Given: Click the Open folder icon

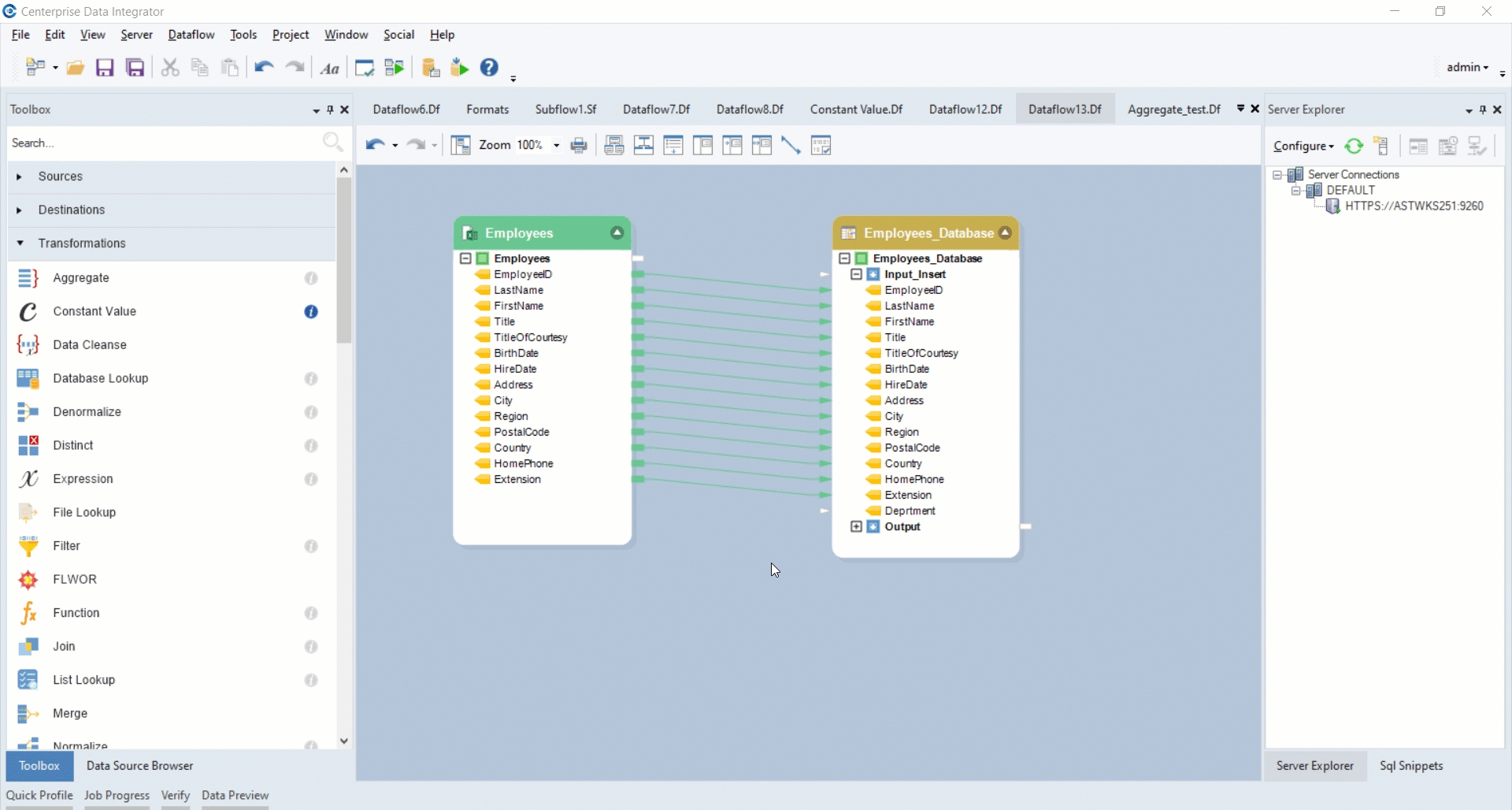Looking at the screenshot, I should click(76, 68).
